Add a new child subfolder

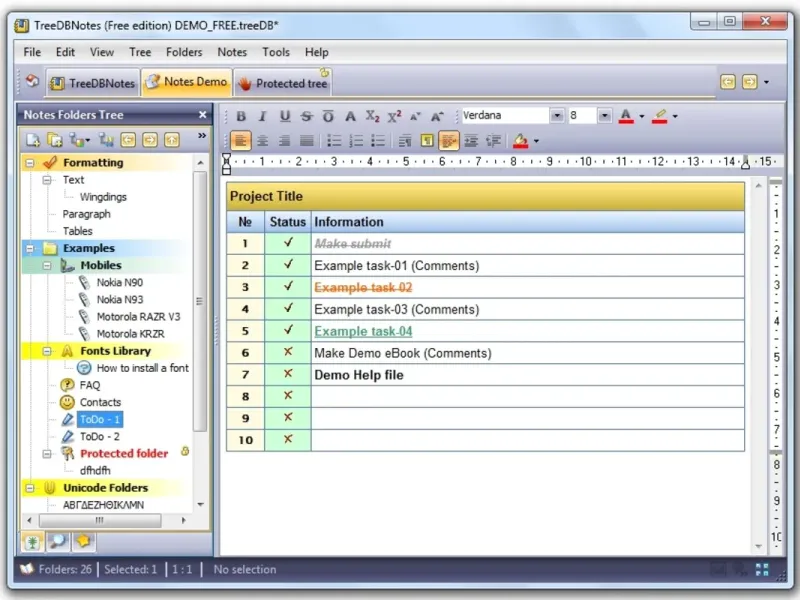point(55,139)
